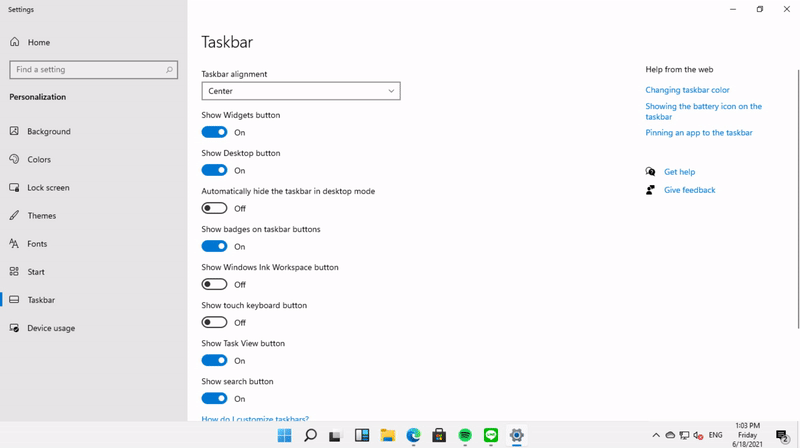Enable automatically hide the taskbar switch

point(214,208)
